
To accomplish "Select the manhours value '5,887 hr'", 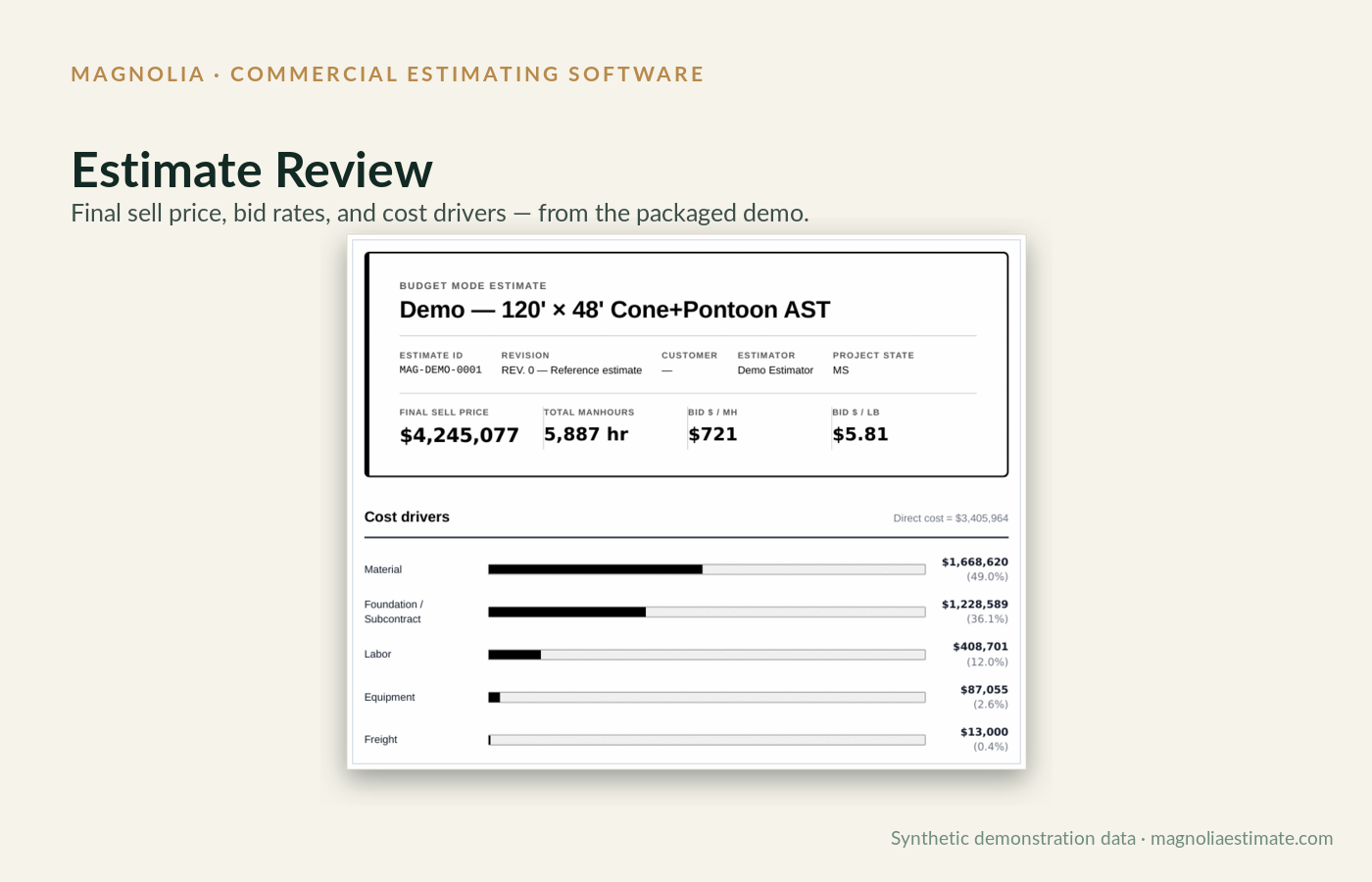I will pyautogui.click(x=586, y=434).
